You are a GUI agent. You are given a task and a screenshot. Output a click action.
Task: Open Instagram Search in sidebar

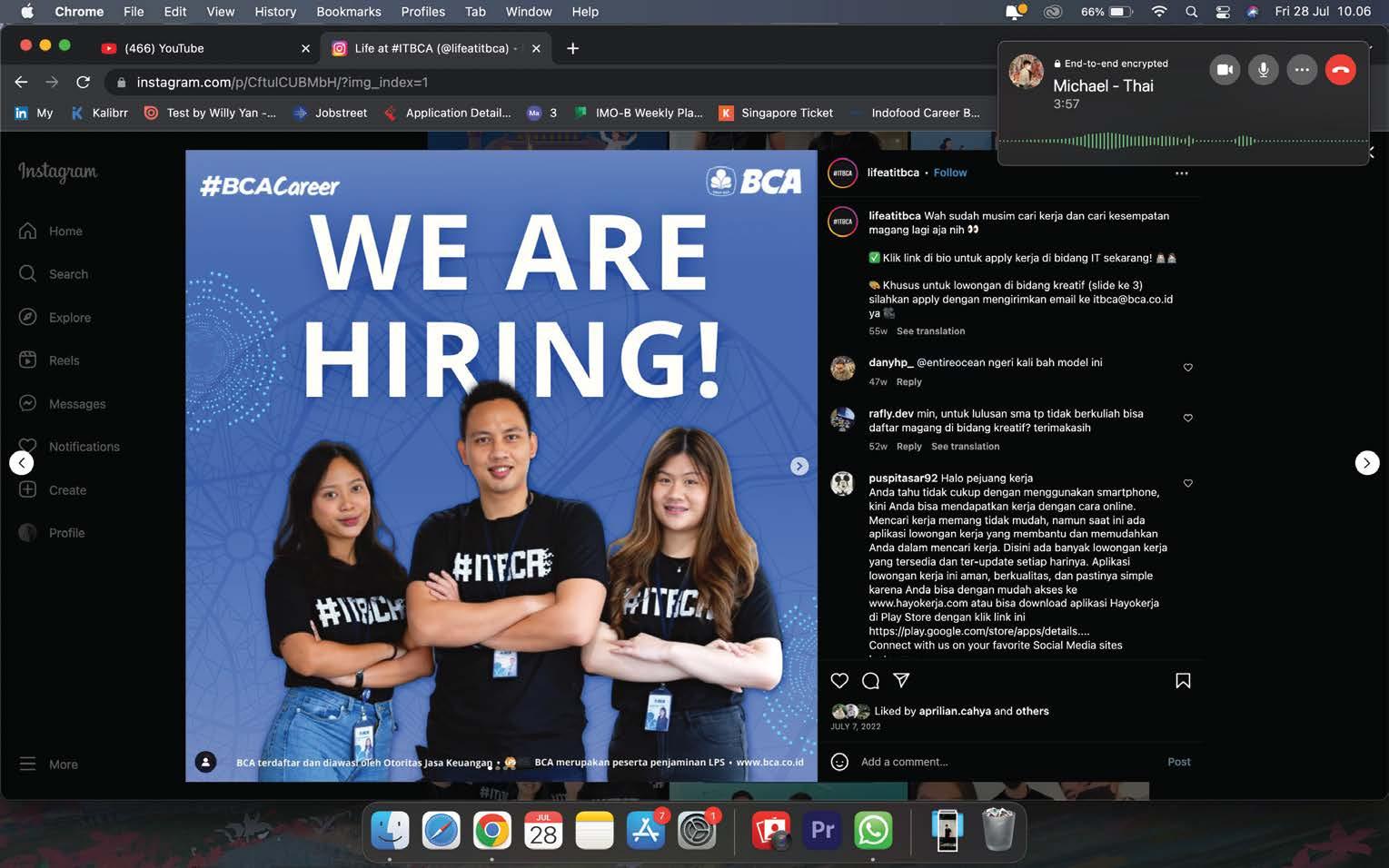click(x=54, y=274)
